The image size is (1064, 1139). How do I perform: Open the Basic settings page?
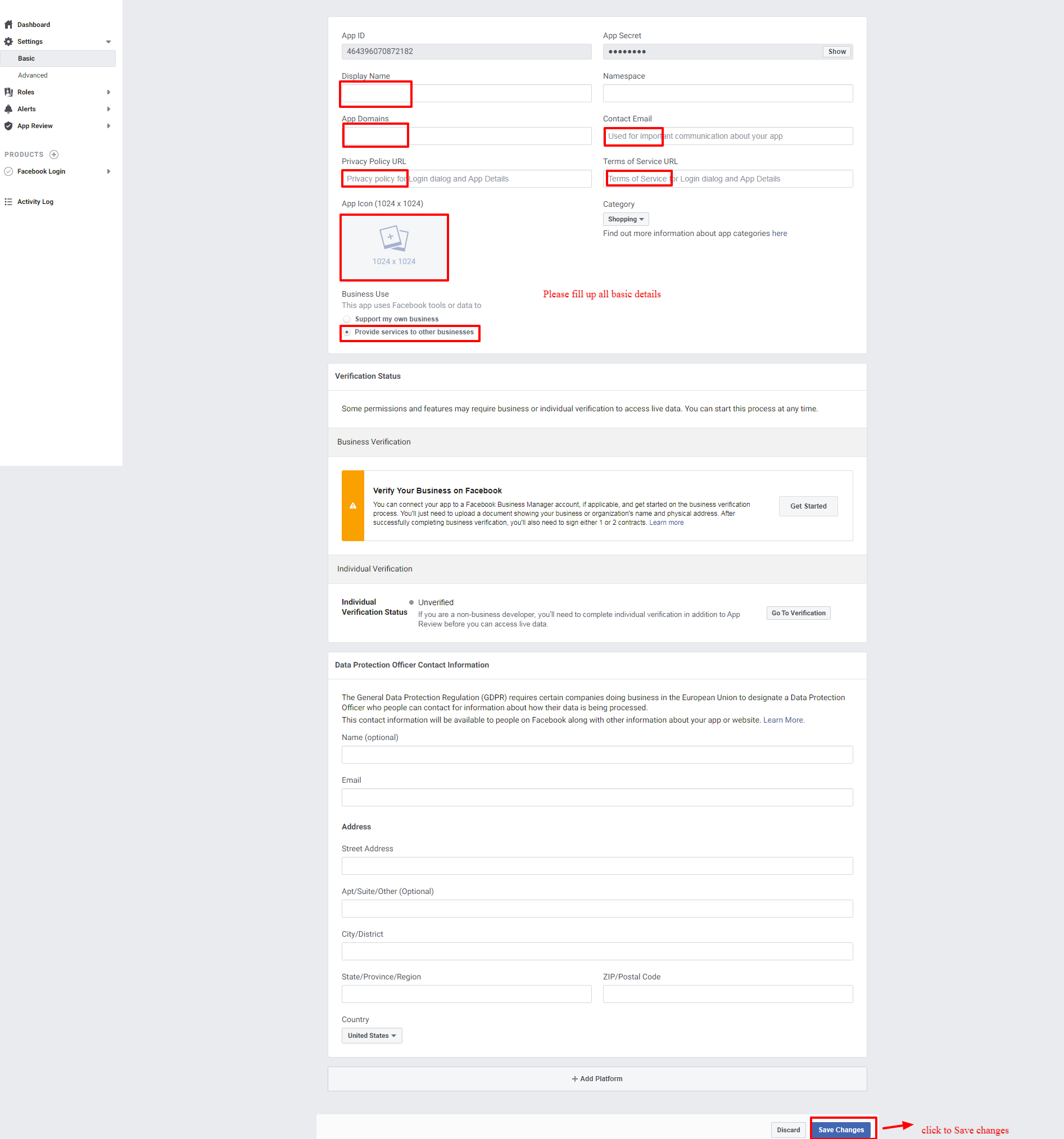[x=26, y=58]
